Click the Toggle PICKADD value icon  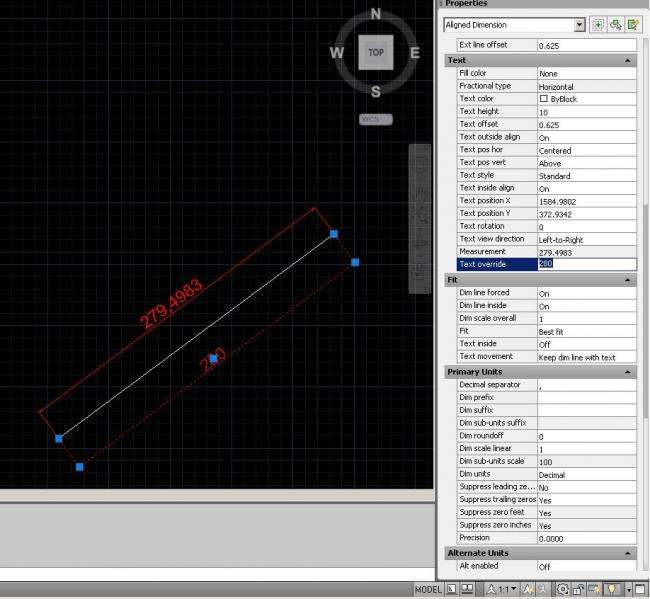click(598, 25)
